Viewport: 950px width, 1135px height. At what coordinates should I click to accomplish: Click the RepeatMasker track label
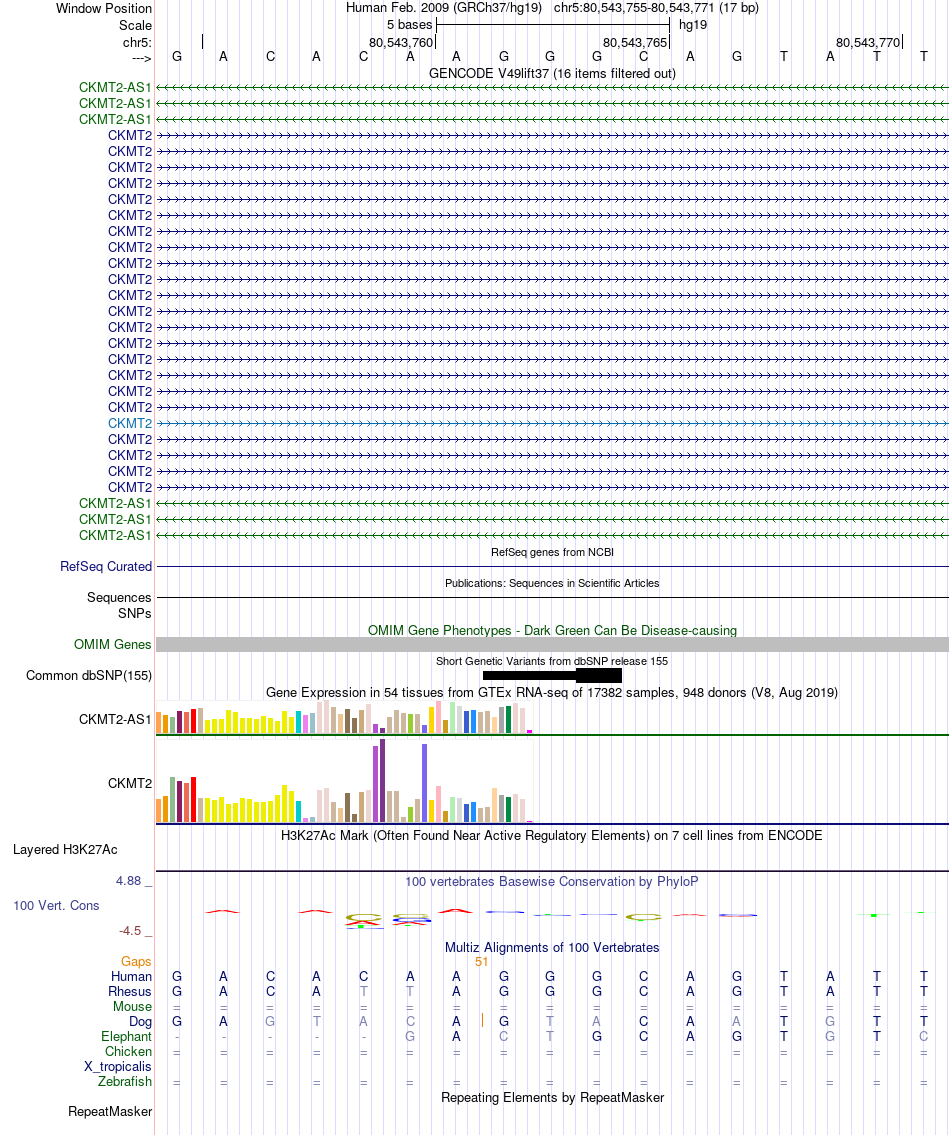click(110, 1112)
